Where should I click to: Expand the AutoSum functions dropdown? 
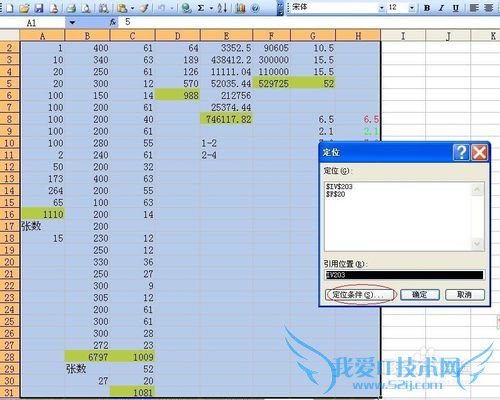pyautogui.click(x=211, y=8)
